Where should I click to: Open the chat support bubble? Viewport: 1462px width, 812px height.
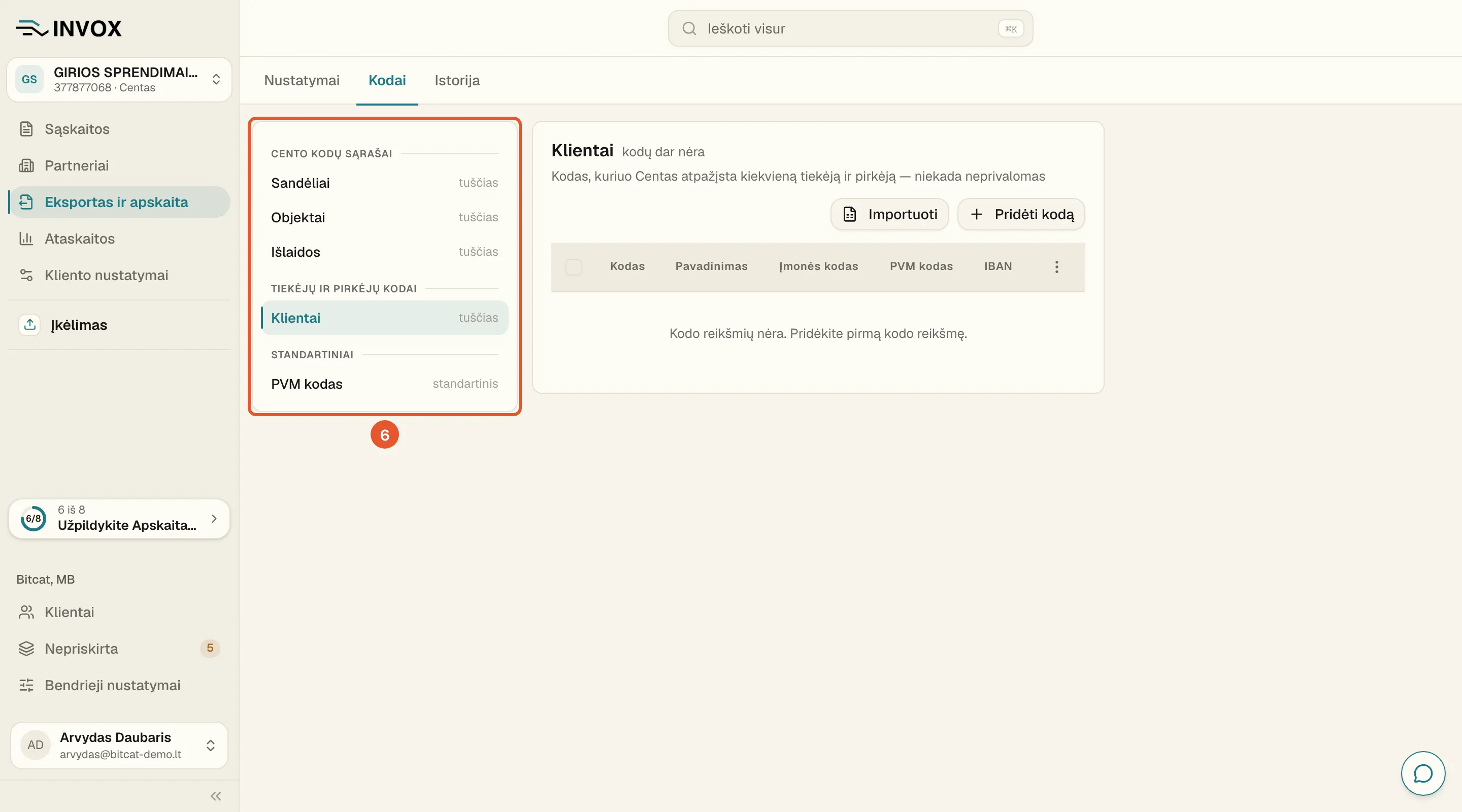coord(1423,773)
